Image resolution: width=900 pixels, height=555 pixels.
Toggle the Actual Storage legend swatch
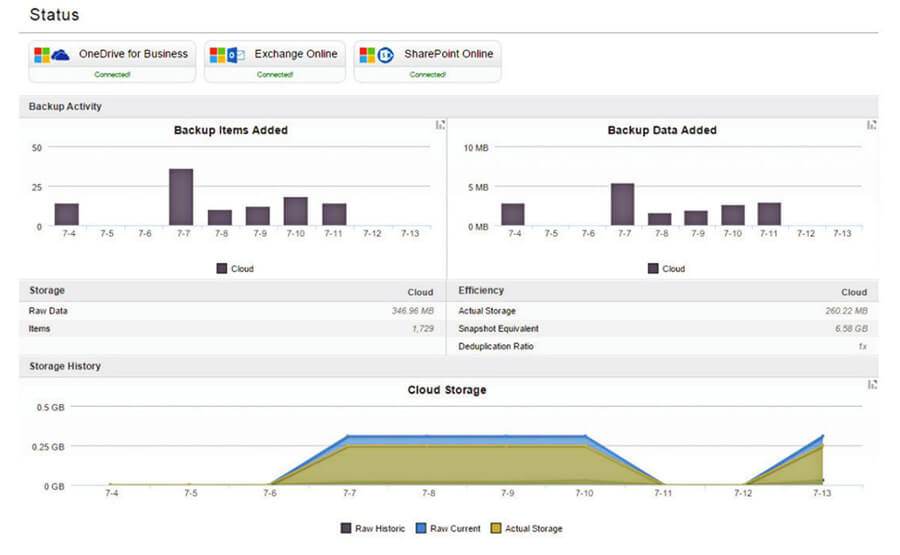(496, 528)
